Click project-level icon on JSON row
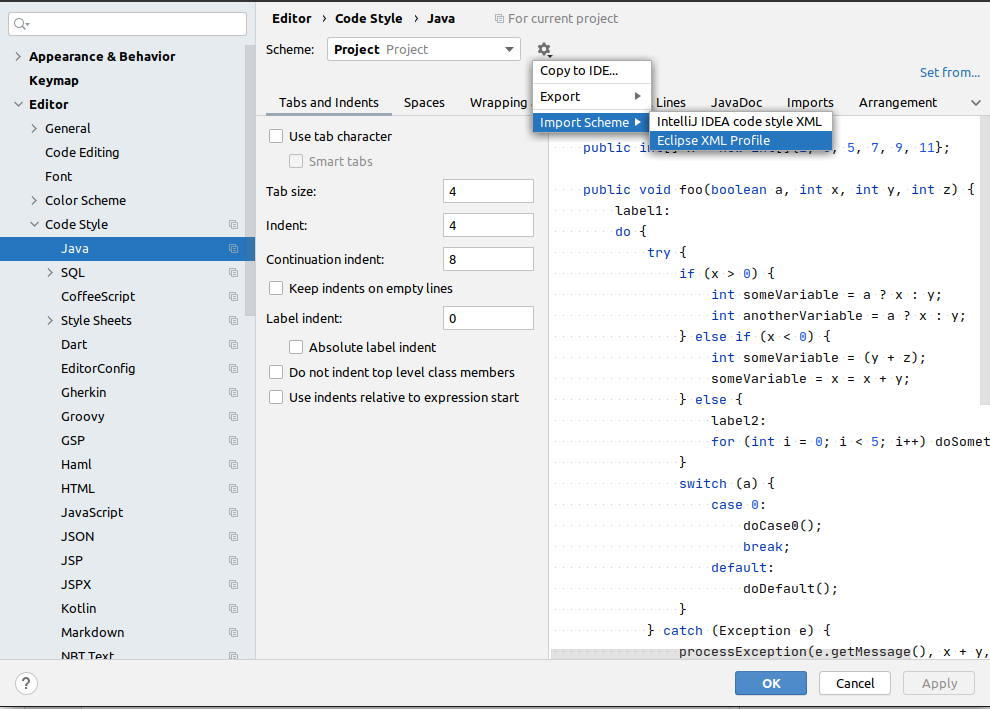990x709 pixels. click(234, 537)
